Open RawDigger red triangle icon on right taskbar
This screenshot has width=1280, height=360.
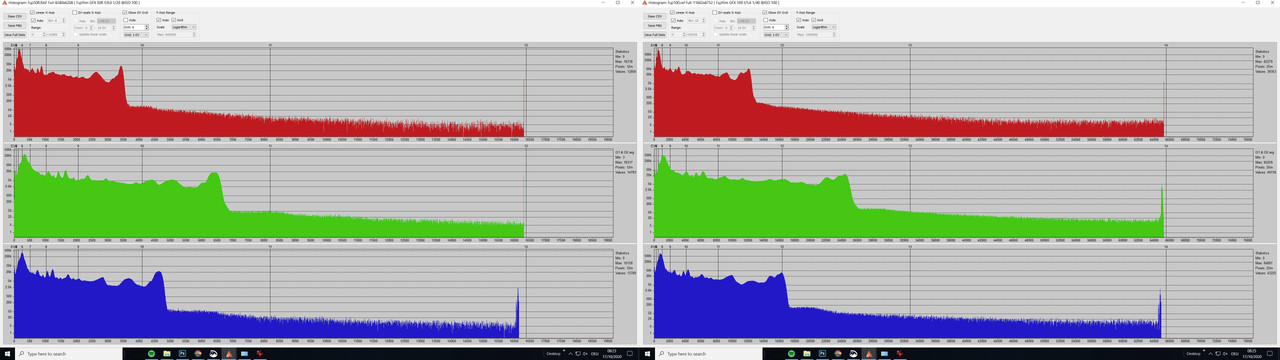coord(868,354)
